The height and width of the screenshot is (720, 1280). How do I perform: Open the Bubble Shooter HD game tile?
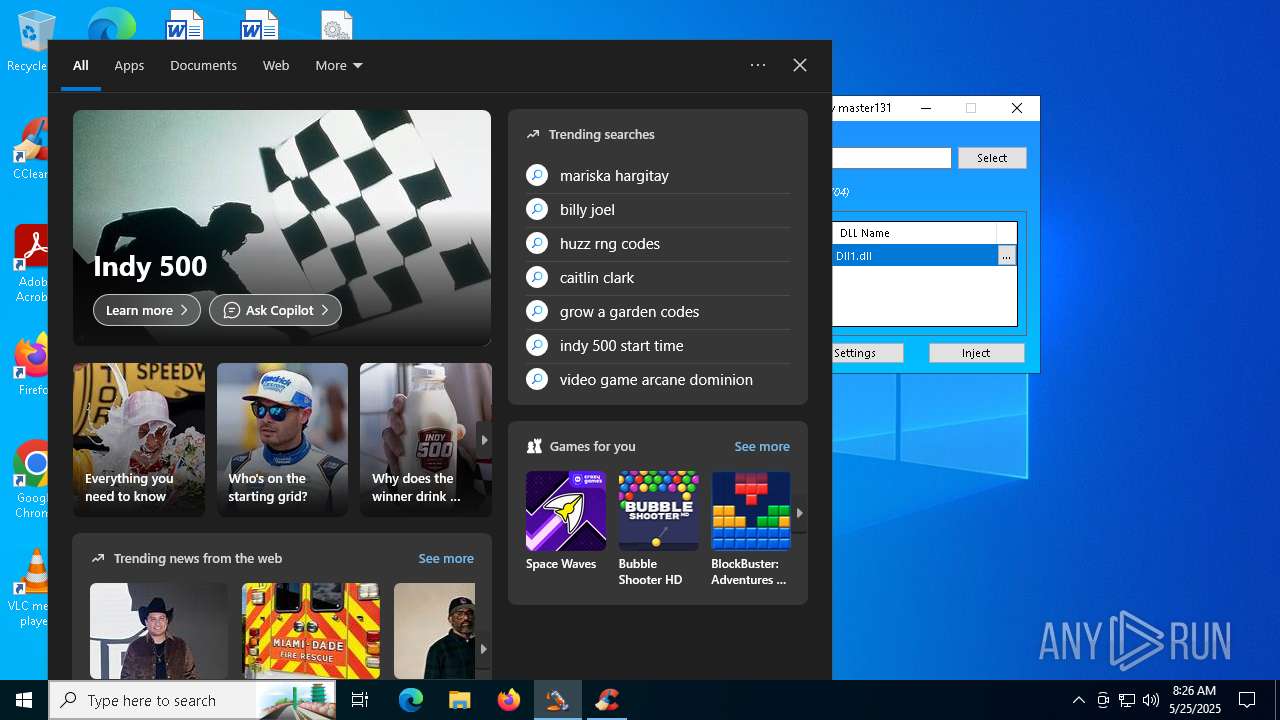[x=658, y=529]
